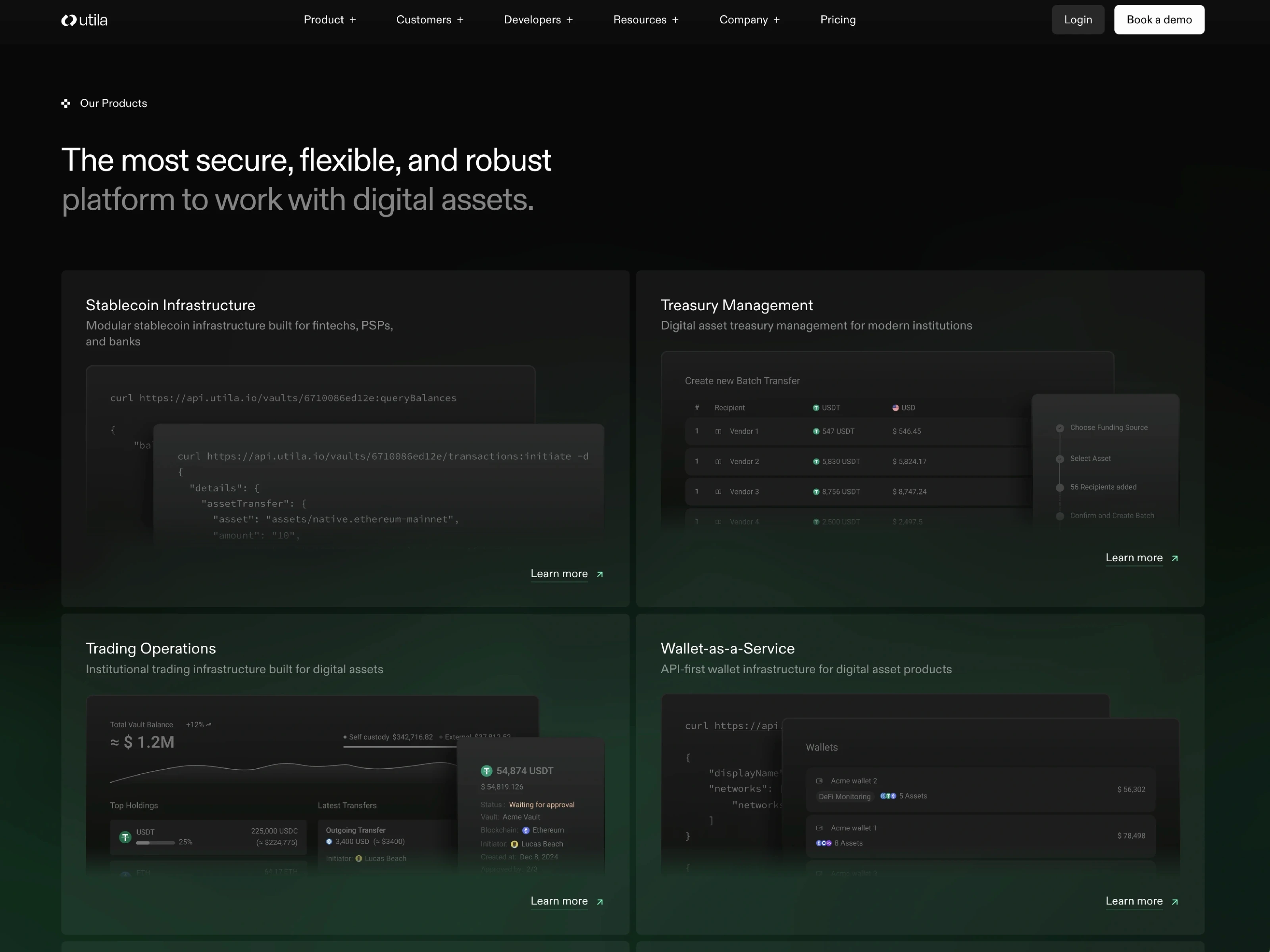Click Book a demo

point(1158,19)
